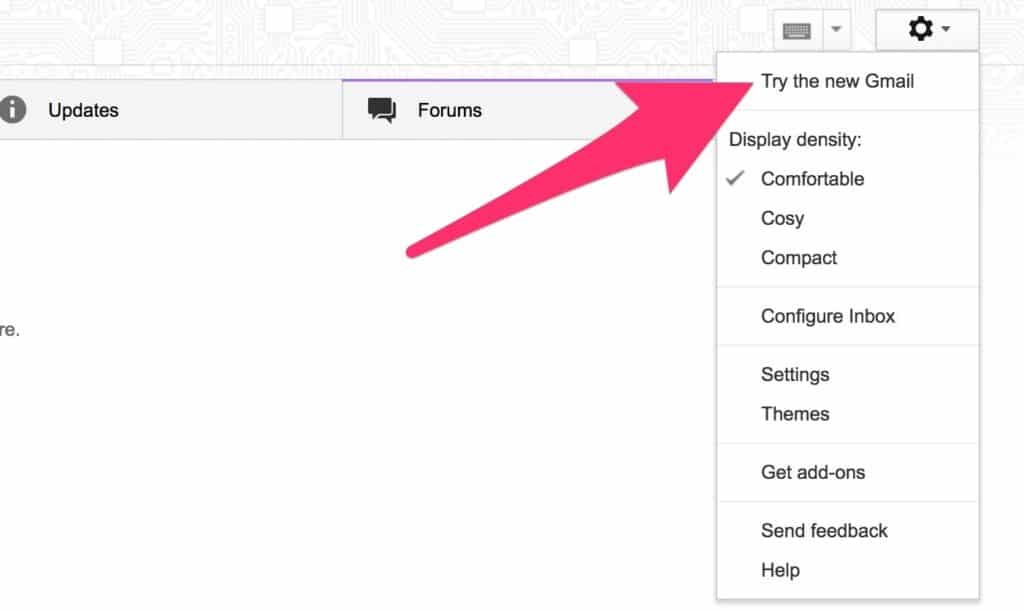Viewport: 1024px width, 611px height.
Task: Click the info icon on the Updates tab
Action: click(12, 110)
